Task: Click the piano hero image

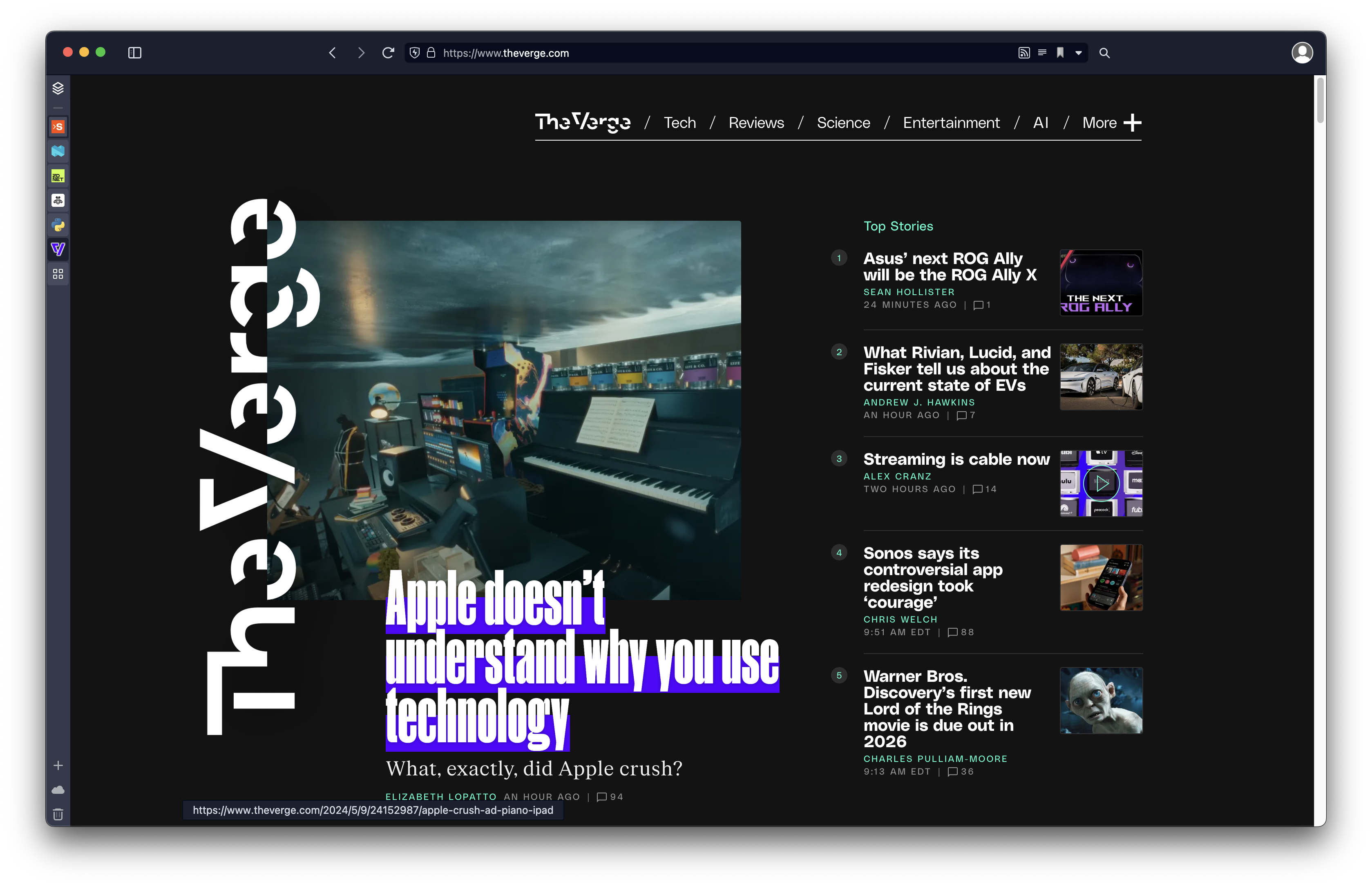Action: tap(504, 410)
